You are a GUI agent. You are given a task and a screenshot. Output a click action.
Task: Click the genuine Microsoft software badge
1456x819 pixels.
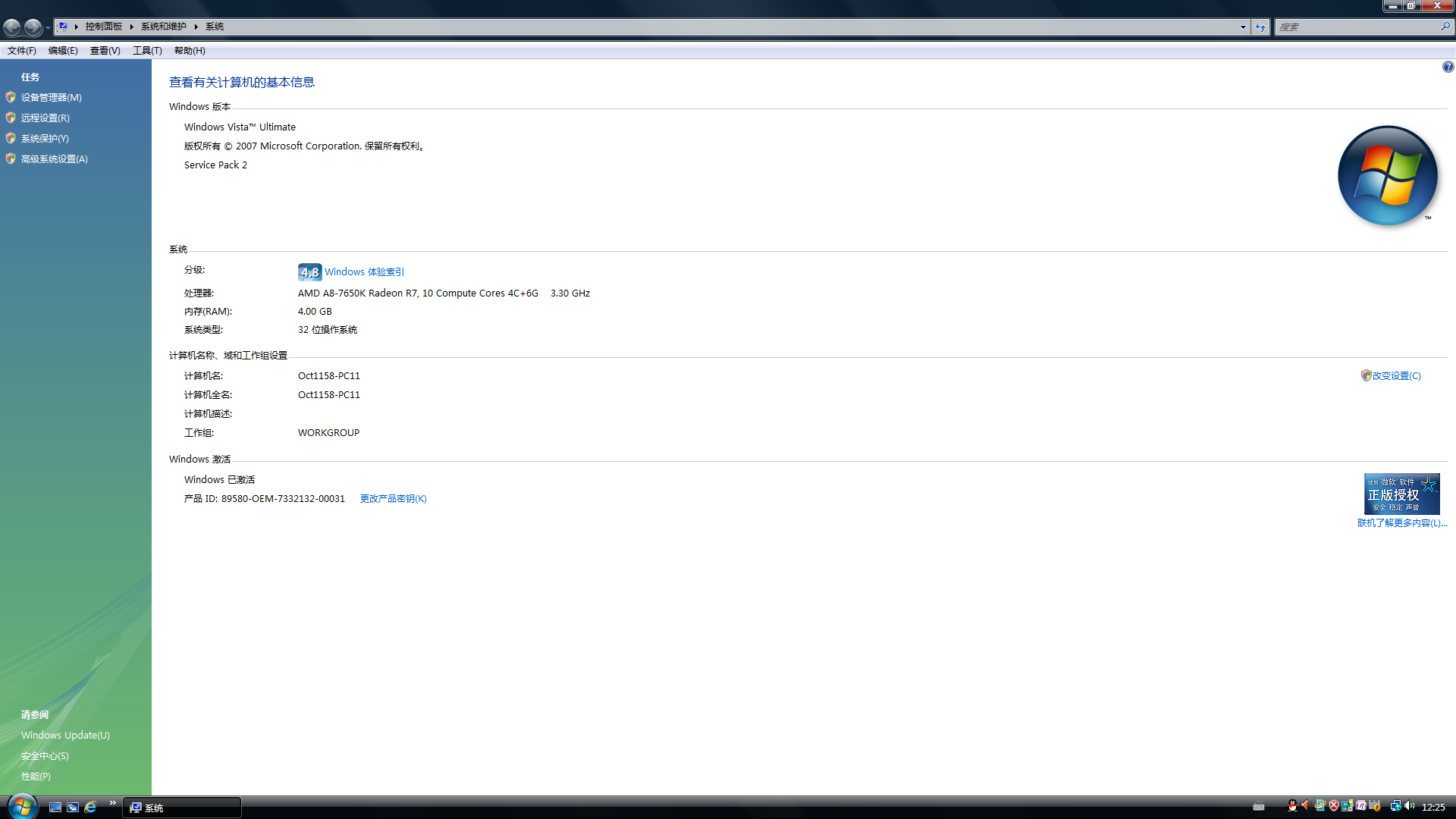point(1401,494)
